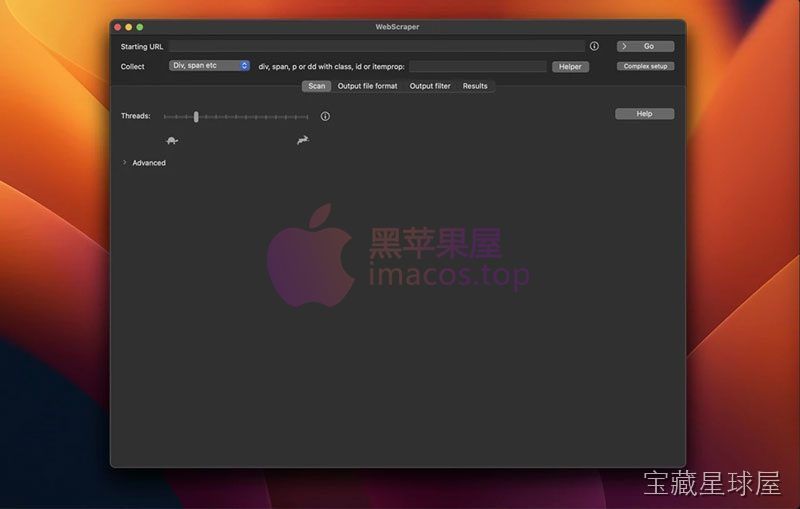Expand the Advanced section
This screenshot has height=509, width=800.
tap(124, 163)
